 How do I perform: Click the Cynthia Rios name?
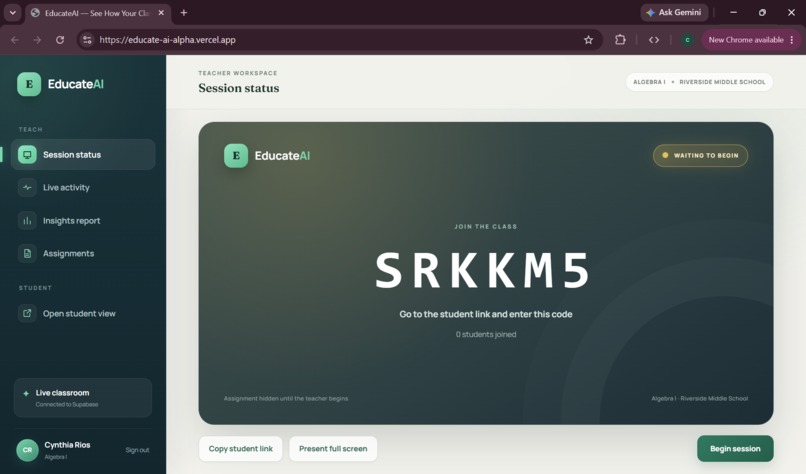pos(67,445)
